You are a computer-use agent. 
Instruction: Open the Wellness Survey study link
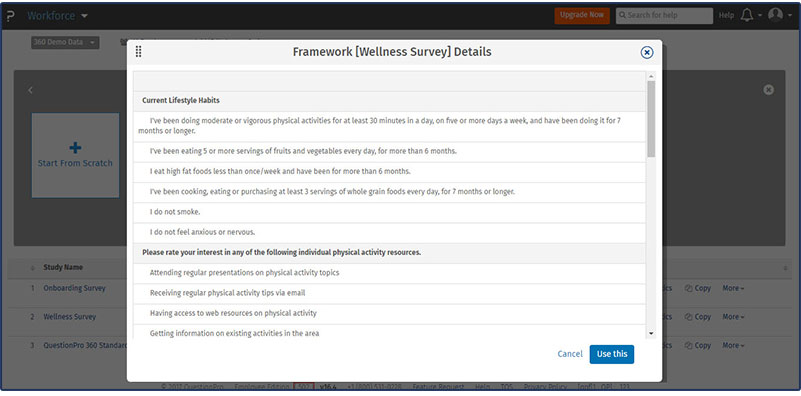(69, 317)
